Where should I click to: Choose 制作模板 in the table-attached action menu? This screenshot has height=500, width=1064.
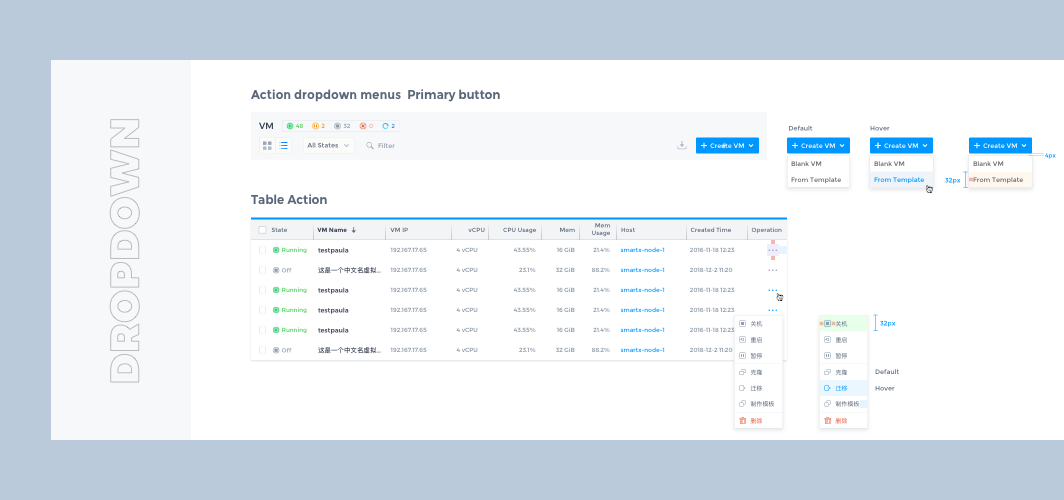[759, 404]
